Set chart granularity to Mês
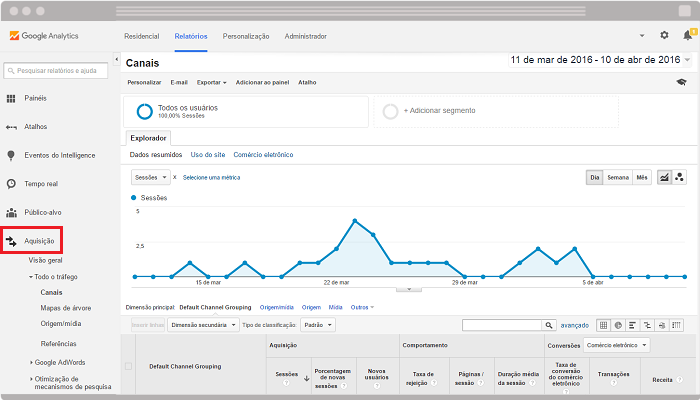700x400 pixels. pyautogui.click(x=642, y=177)
